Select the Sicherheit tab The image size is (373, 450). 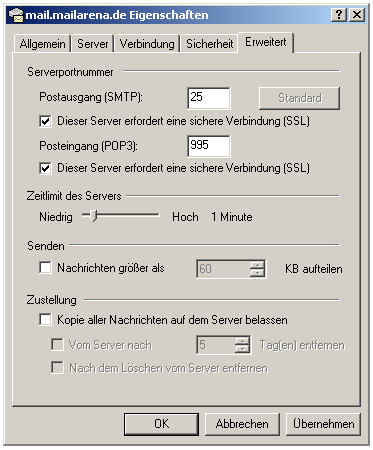(x=209, y=44)
